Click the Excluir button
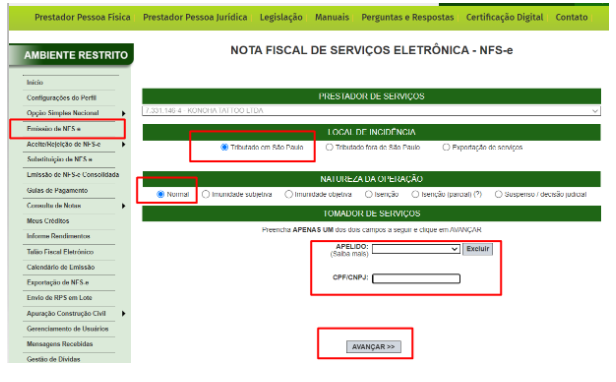The height and width of the screenshot is (382, 616). 477,249
